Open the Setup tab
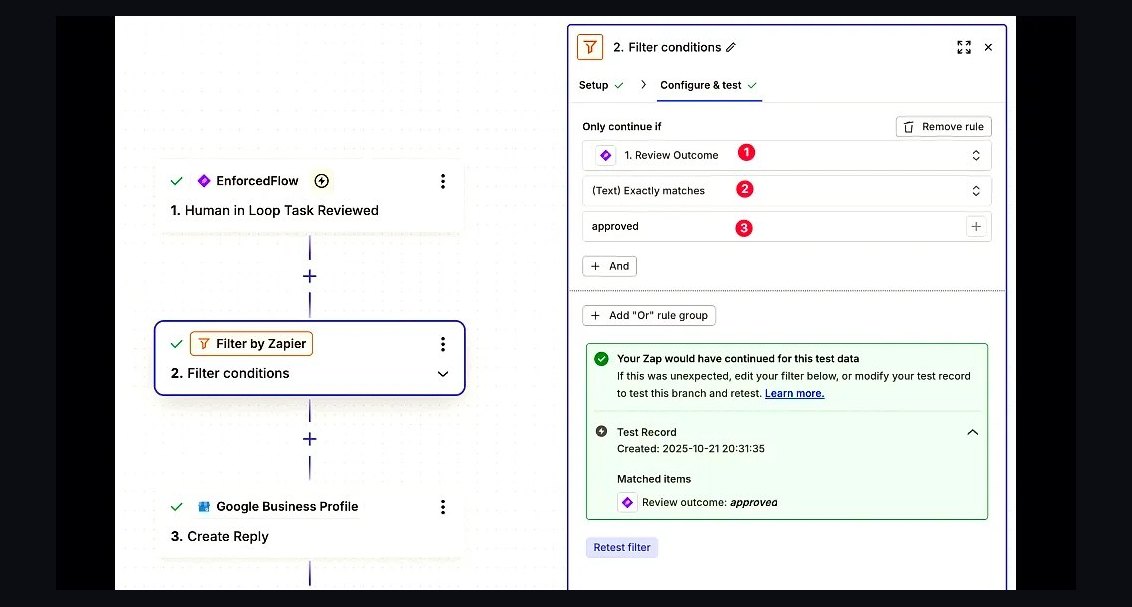 601,85
